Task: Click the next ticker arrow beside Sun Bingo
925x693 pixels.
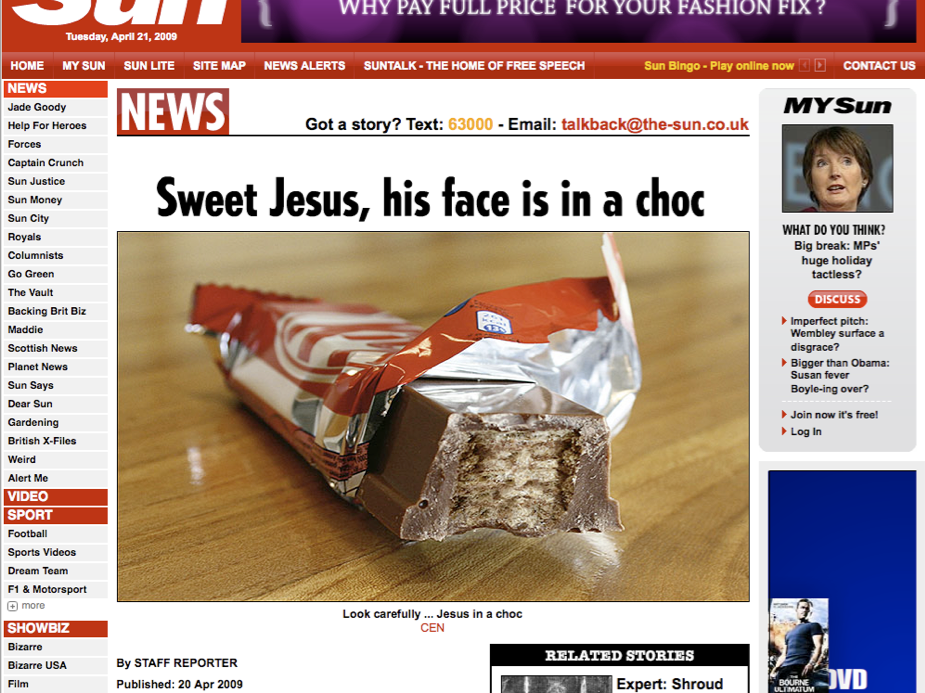Action: pyautogui.click(x=820, y=65)
